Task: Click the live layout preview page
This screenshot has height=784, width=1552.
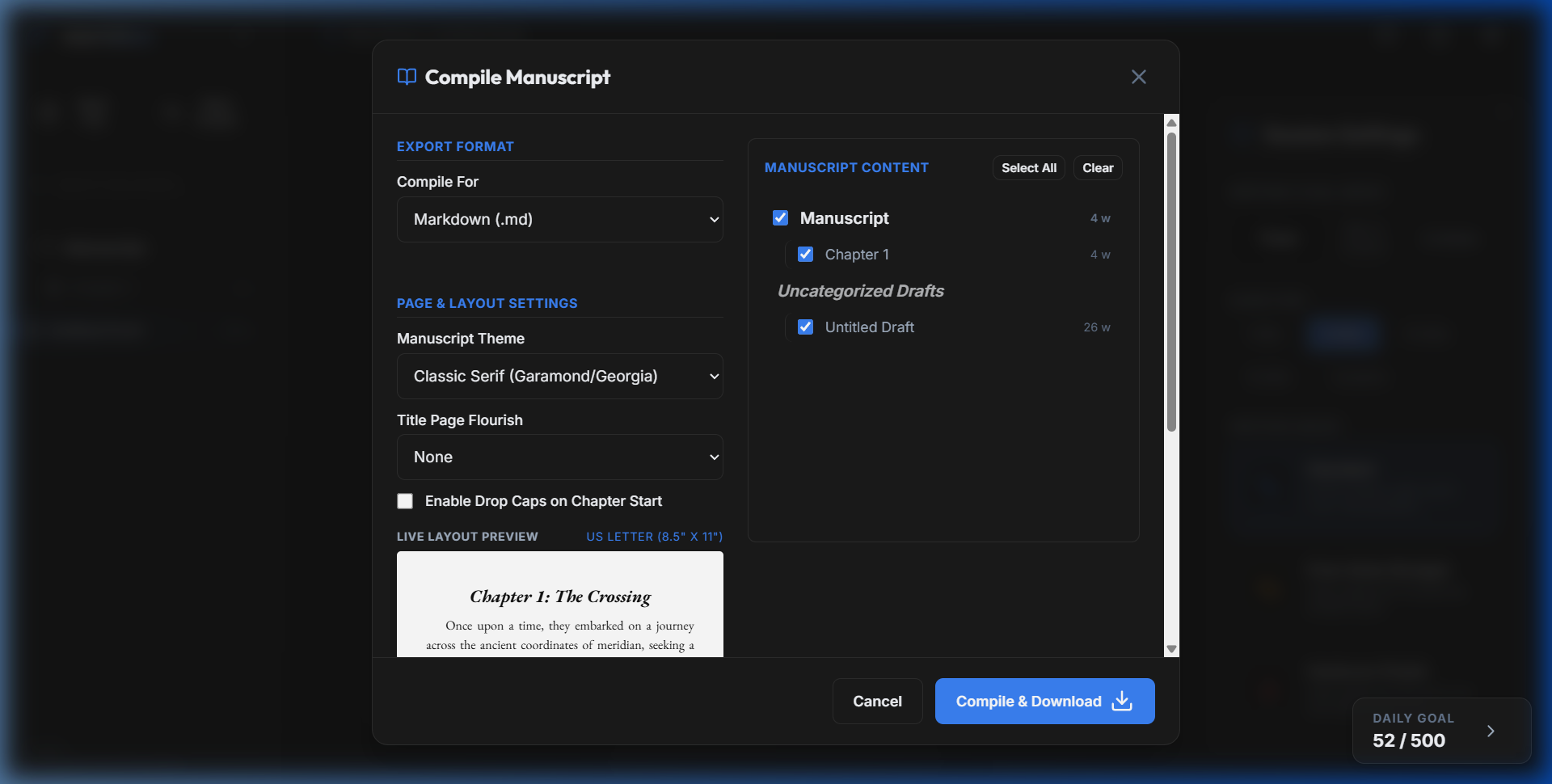Action: pyautogui.click(x=559, y=604)
